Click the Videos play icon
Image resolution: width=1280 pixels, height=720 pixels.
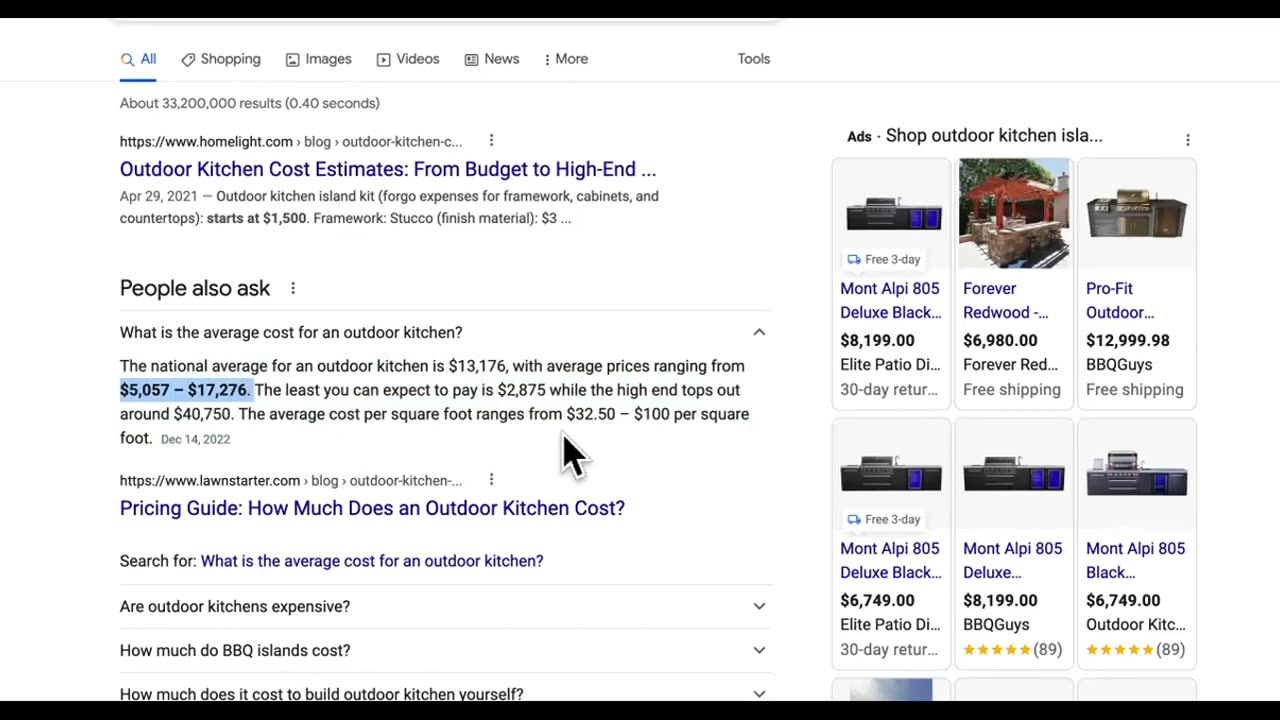(383, 60)
